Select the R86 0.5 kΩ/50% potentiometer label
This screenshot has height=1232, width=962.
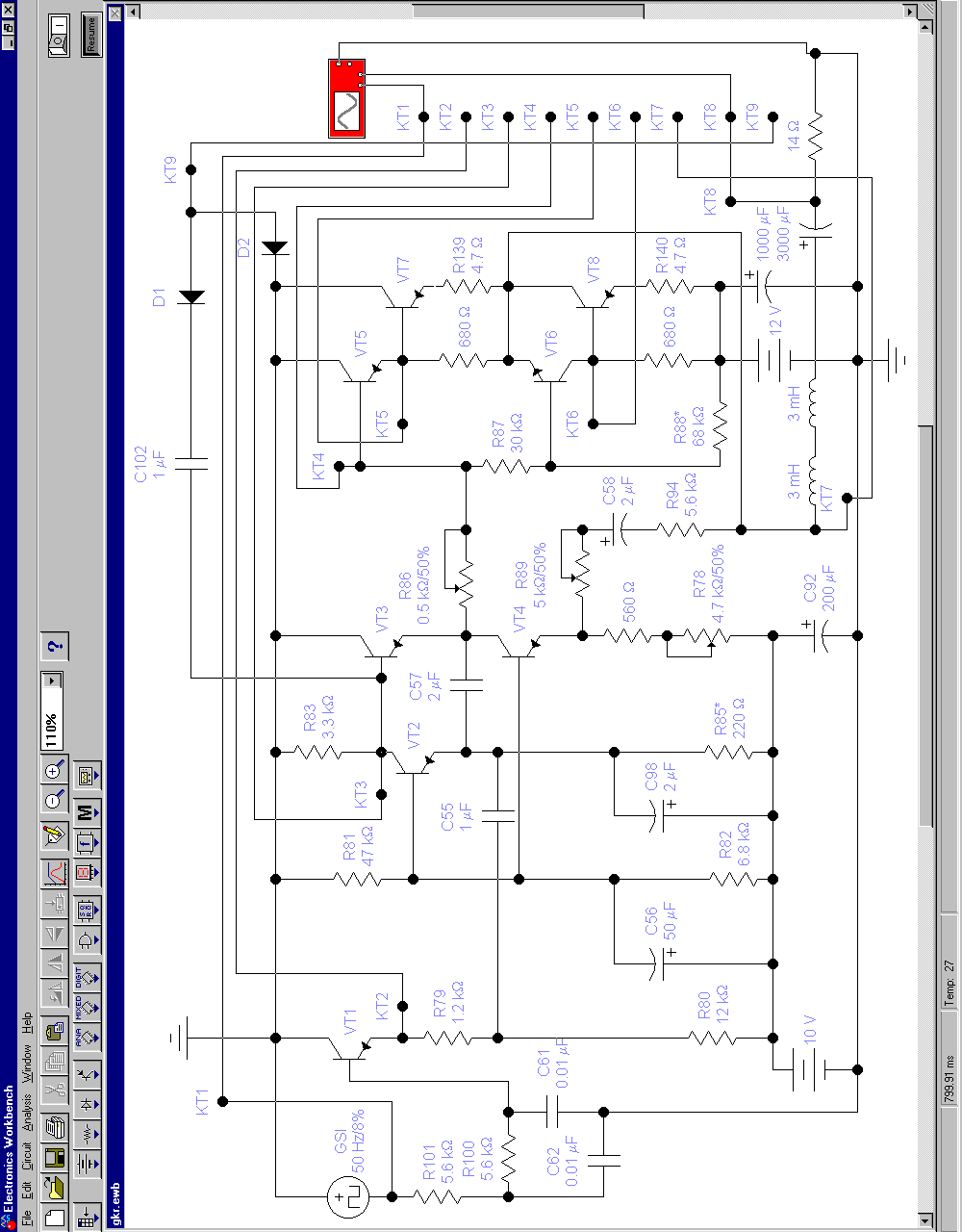tap(414, 585)
